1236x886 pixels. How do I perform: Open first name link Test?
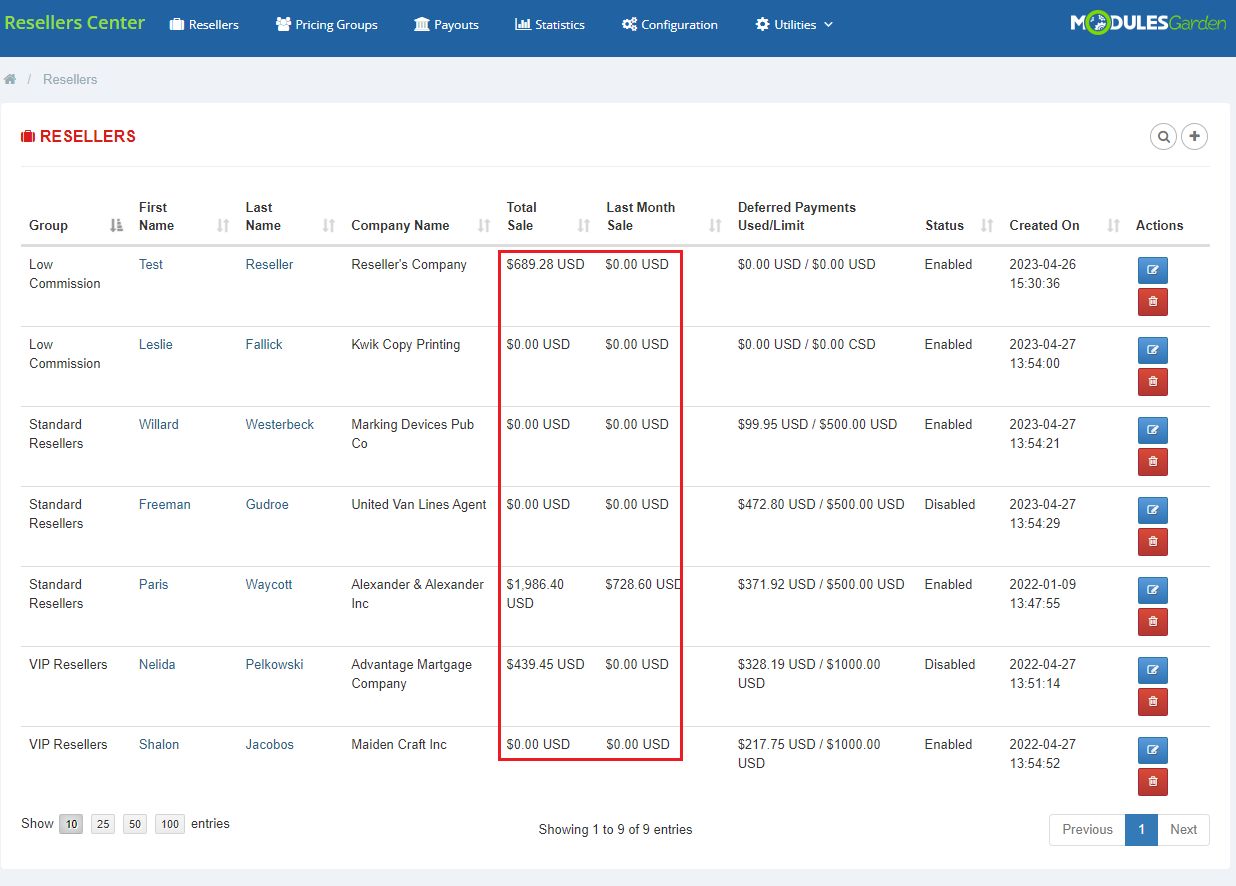tap(151, 265)
